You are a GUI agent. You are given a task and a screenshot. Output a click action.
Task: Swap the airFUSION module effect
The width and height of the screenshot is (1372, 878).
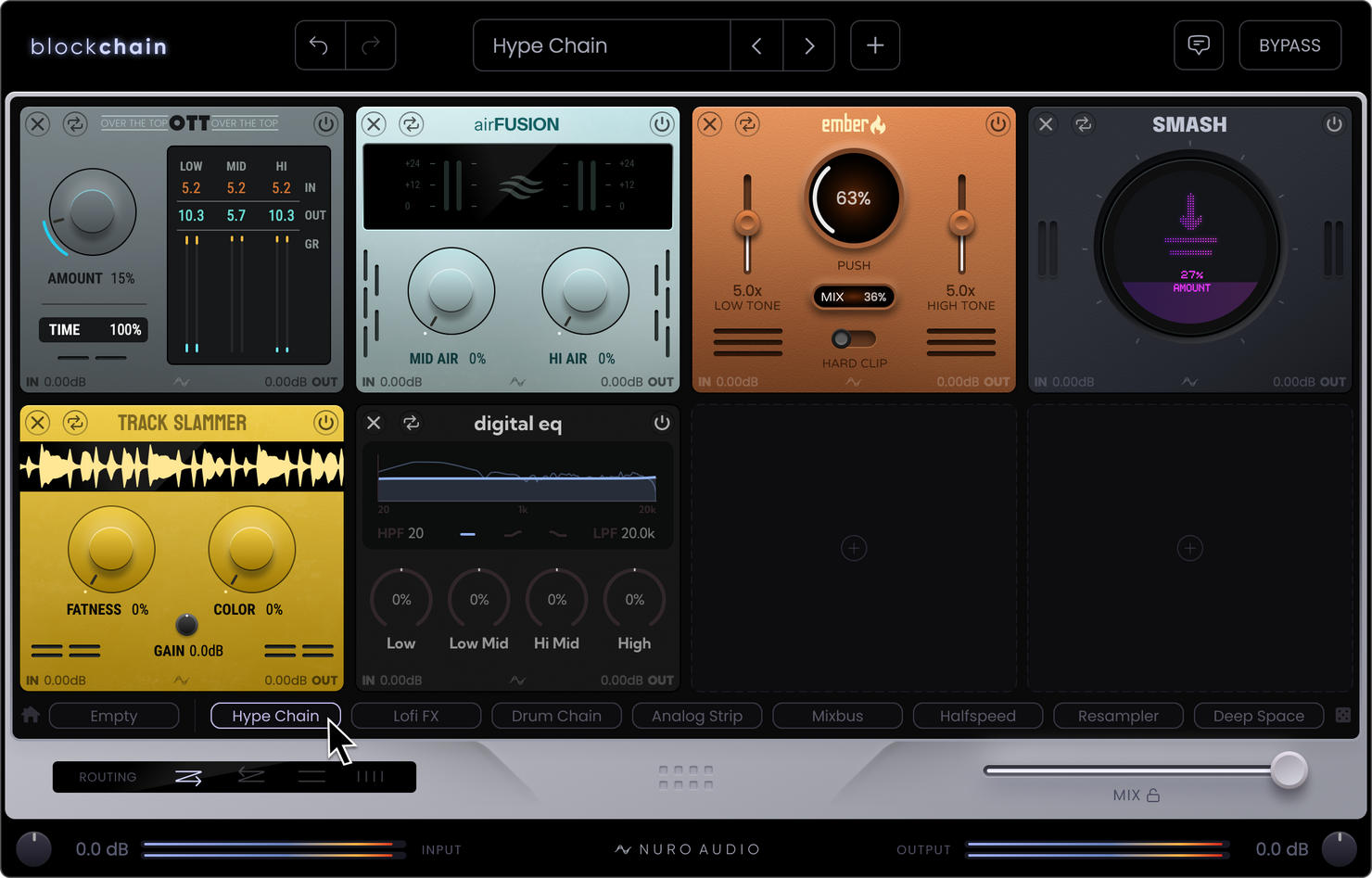click(412, 123)
